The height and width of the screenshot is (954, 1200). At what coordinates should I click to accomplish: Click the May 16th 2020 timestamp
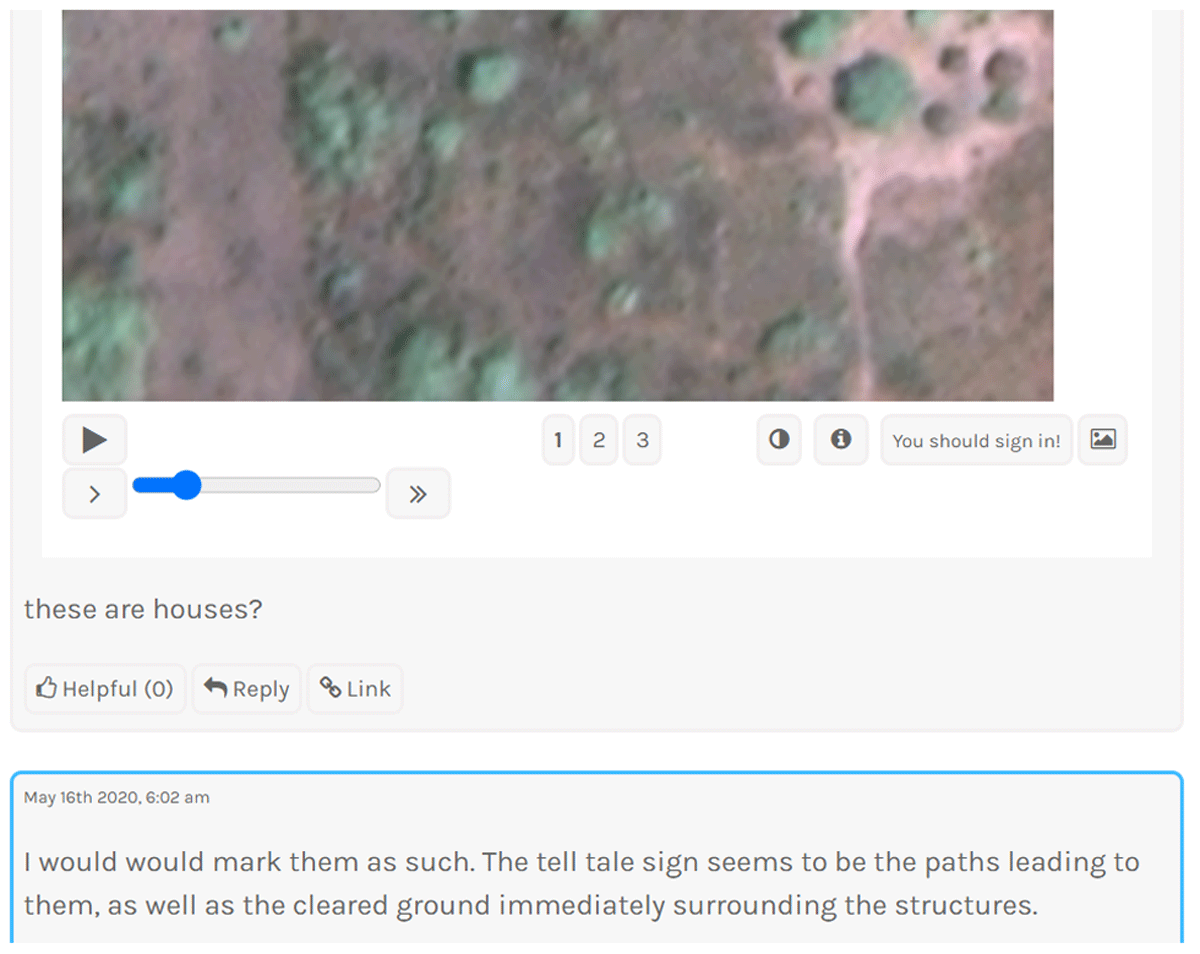point(117,797)
